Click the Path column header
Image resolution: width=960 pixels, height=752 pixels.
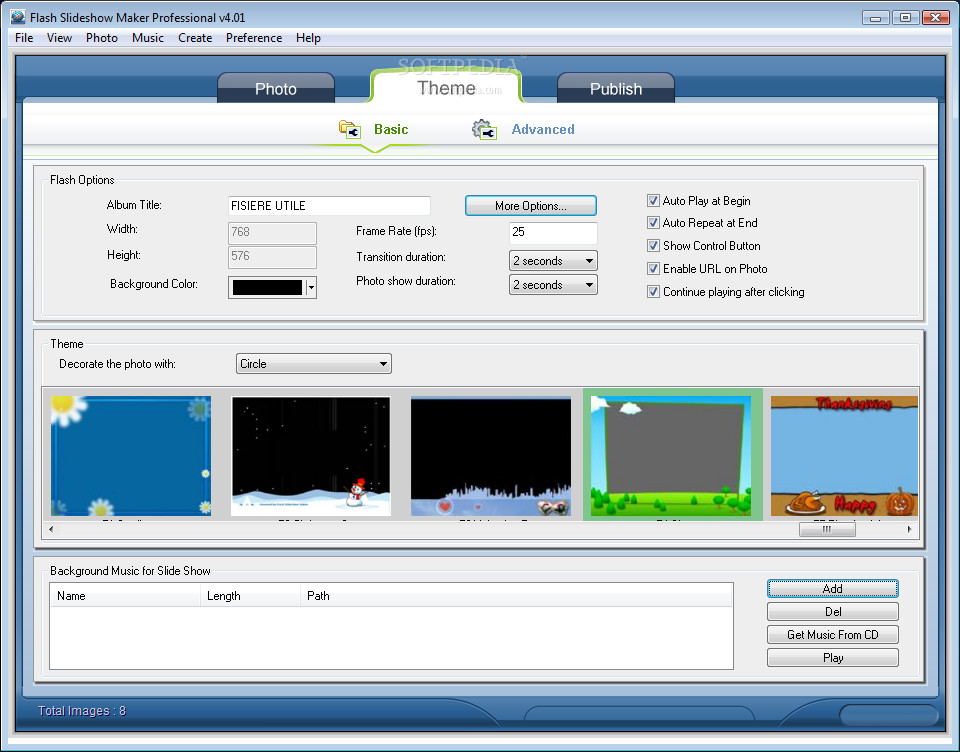pyautogui.click(x=517, y=596)
